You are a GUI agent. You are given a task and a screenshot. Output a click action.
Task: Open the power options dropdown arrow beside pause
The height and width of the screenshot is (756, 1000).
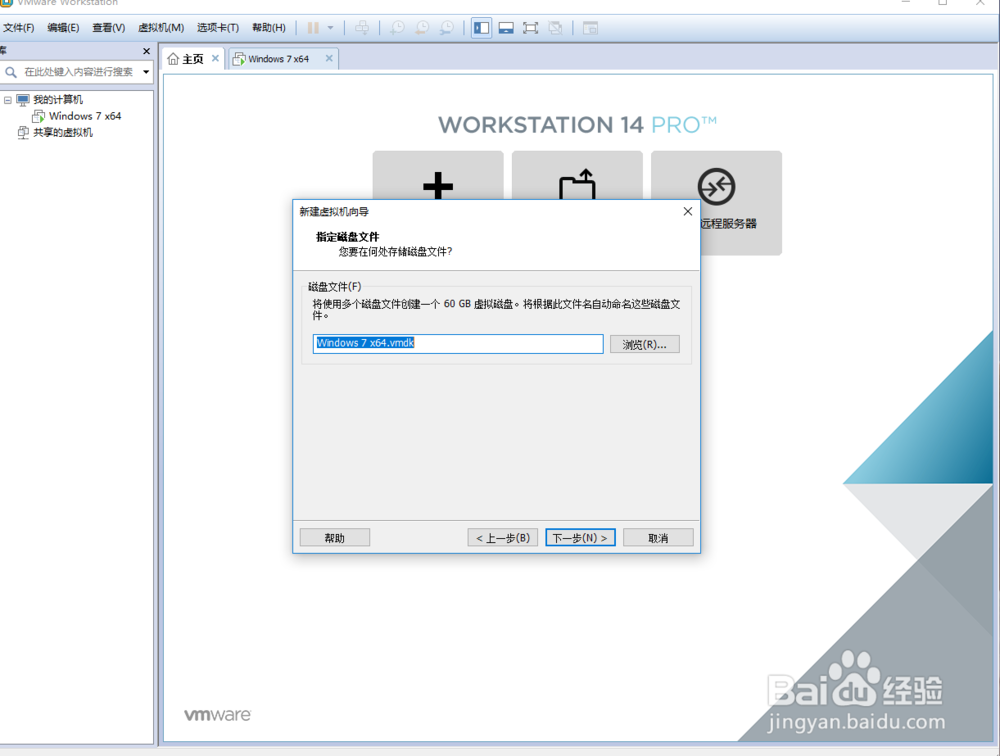330,28
